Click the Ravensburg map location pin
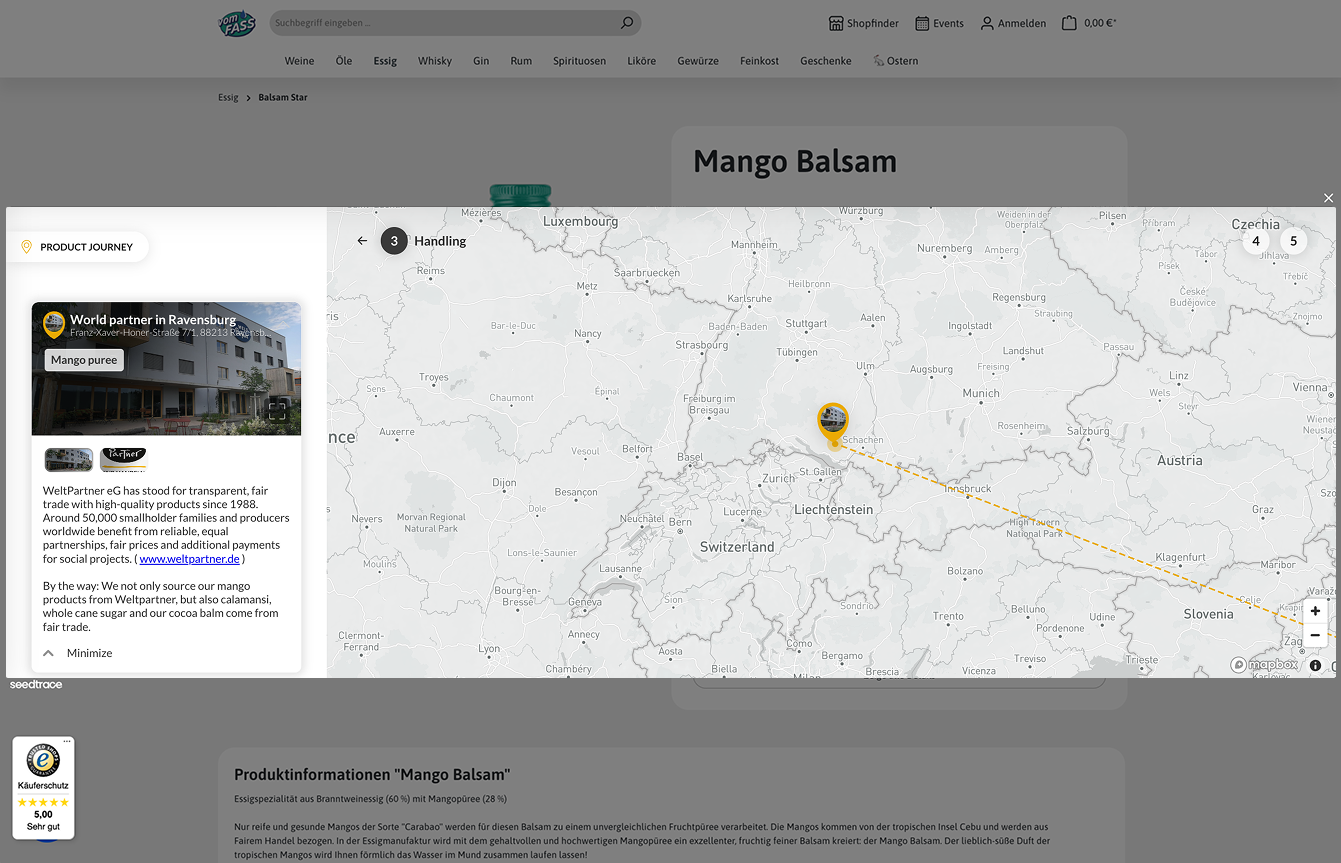Viewport: 1341px width, 863px height. (833, 423)
